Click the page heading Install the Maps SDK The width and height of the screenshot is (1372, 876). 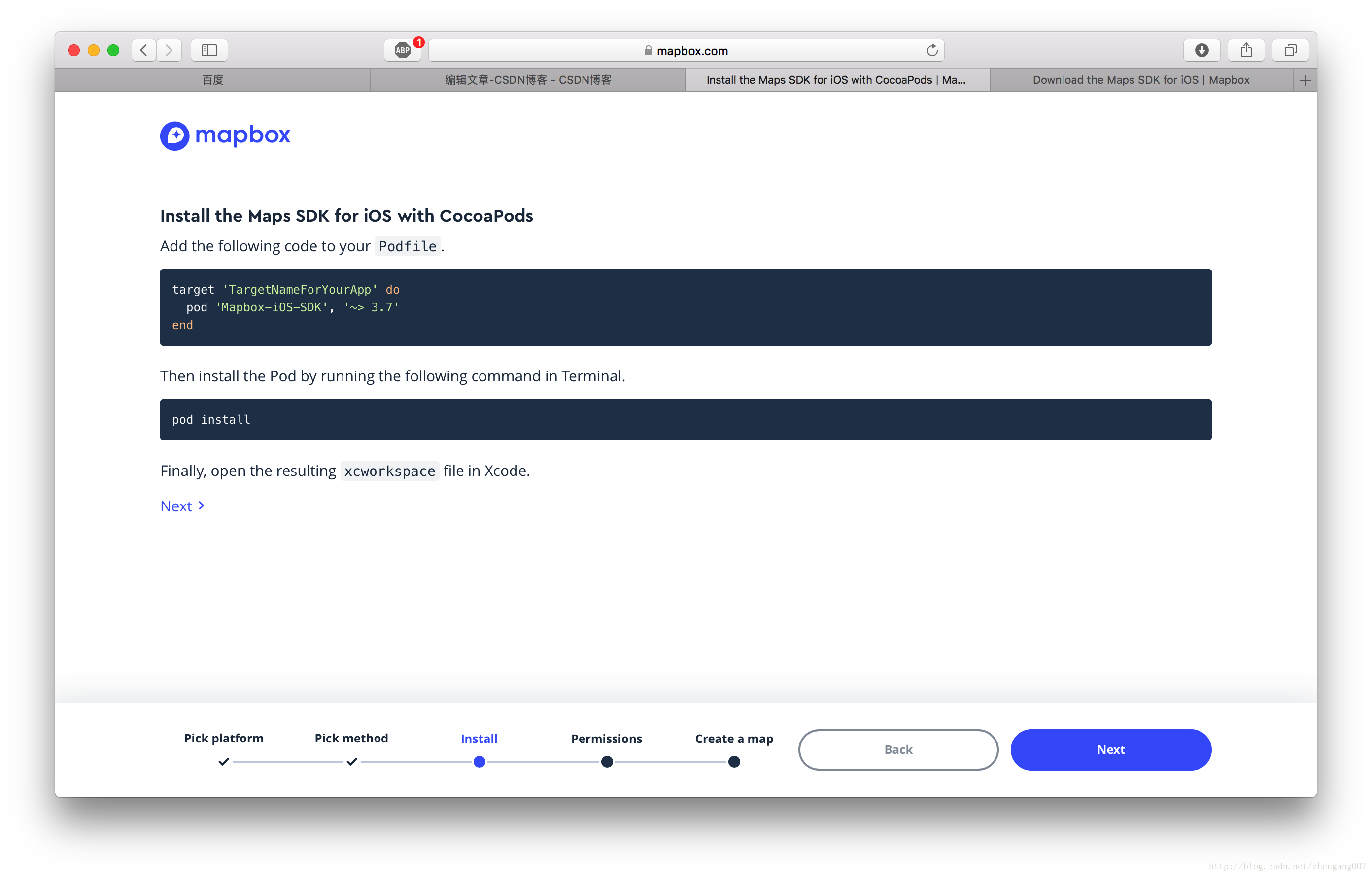[x=346, y=216]
